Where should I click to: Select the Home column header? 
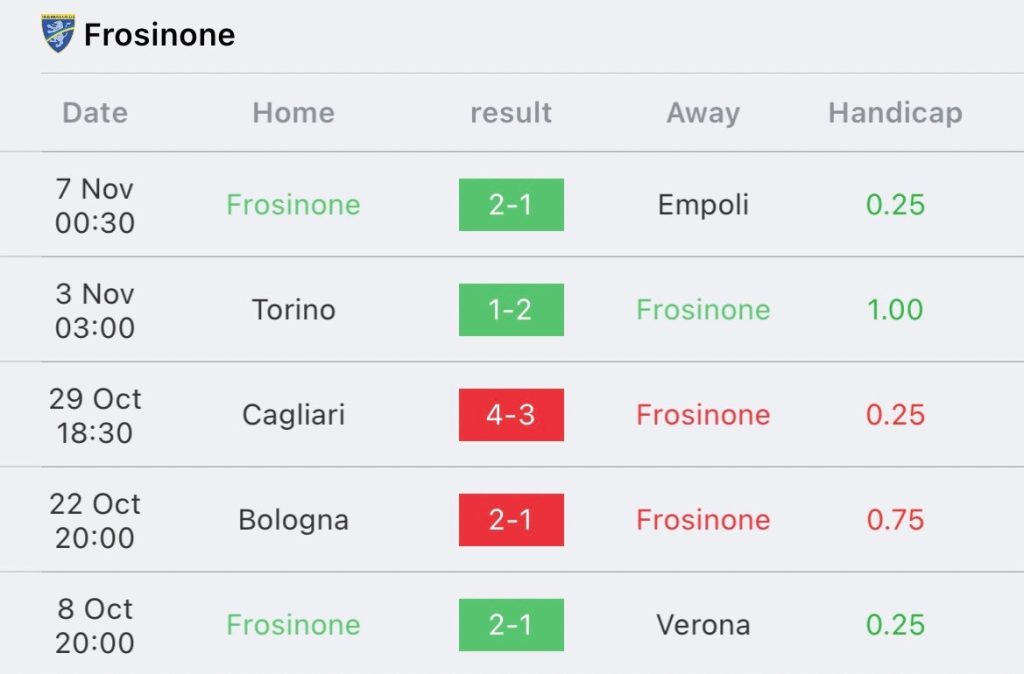[x=293, y=113]
